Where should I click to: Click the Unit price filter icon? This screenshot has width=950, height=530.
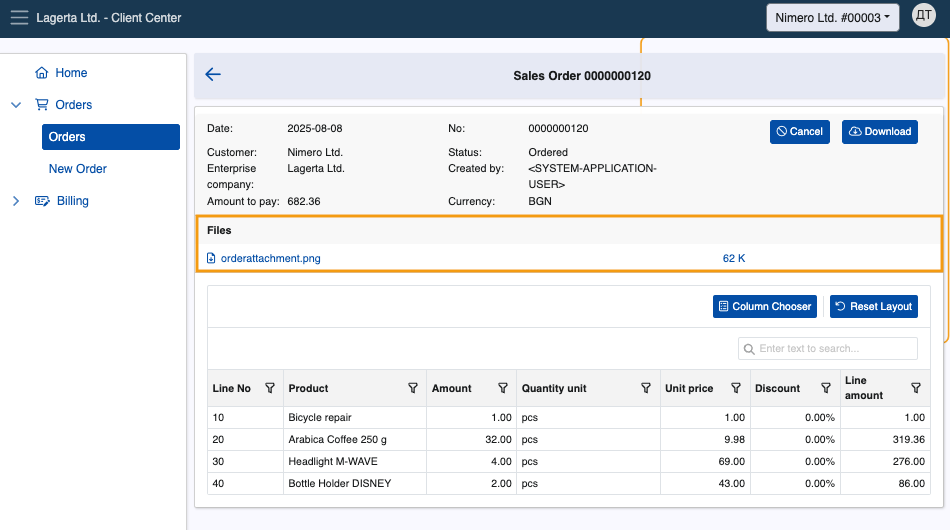(x=736, y=388)
